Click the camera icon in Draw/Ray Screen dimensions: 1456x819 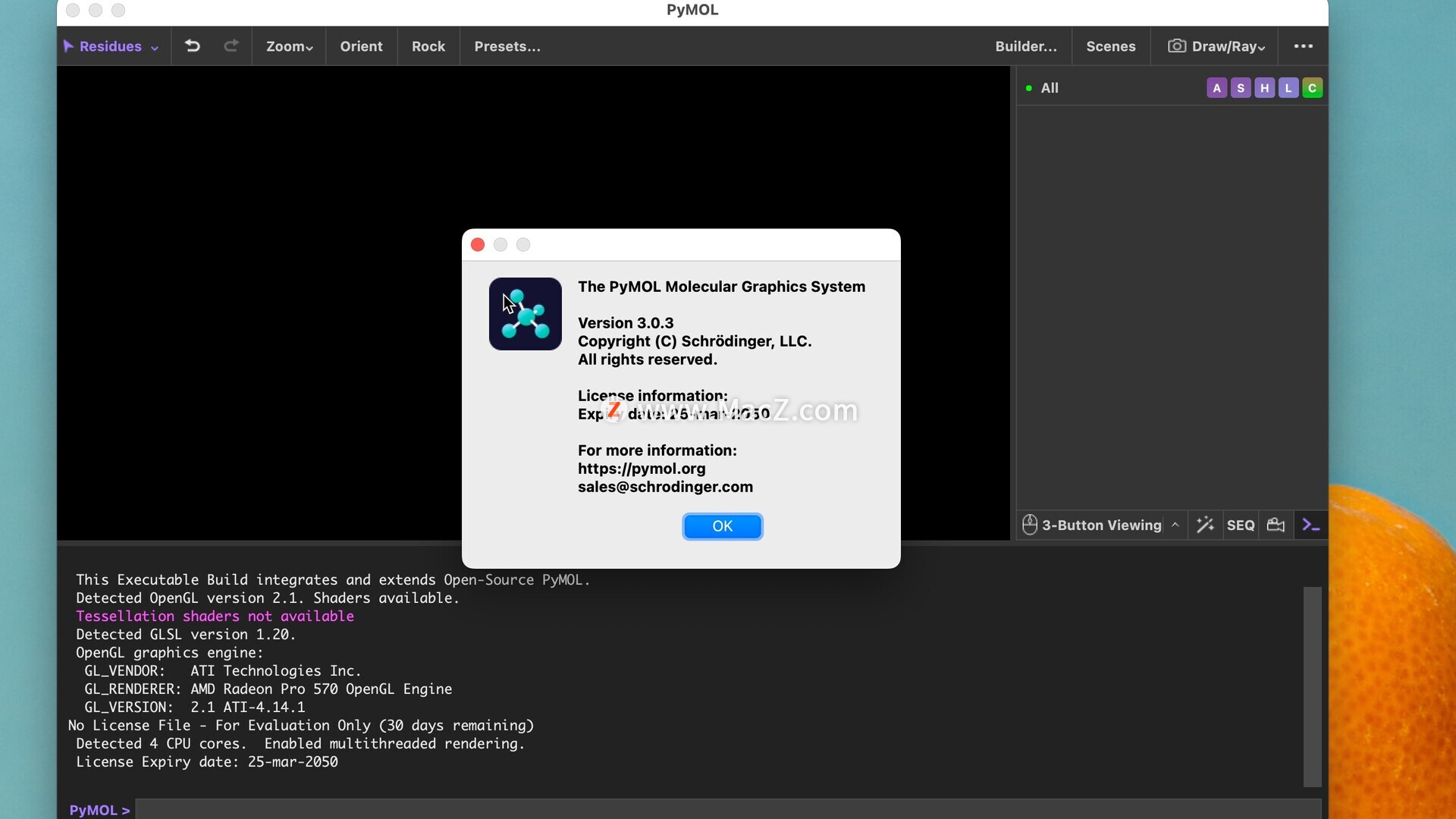click(x=1176, y=46)
